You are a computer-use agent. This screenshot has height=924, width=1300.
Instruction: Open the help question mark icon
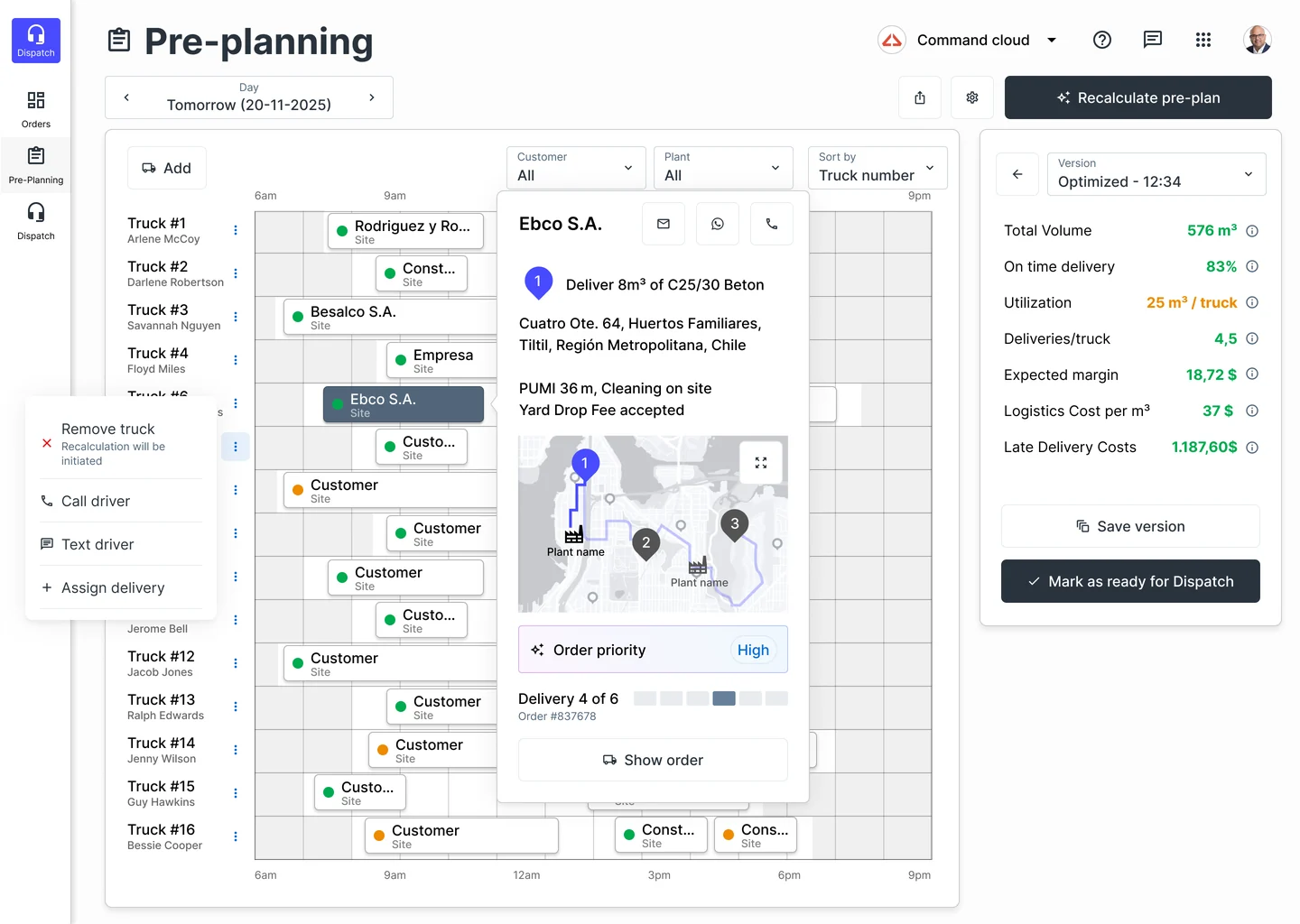point(1102,40)
